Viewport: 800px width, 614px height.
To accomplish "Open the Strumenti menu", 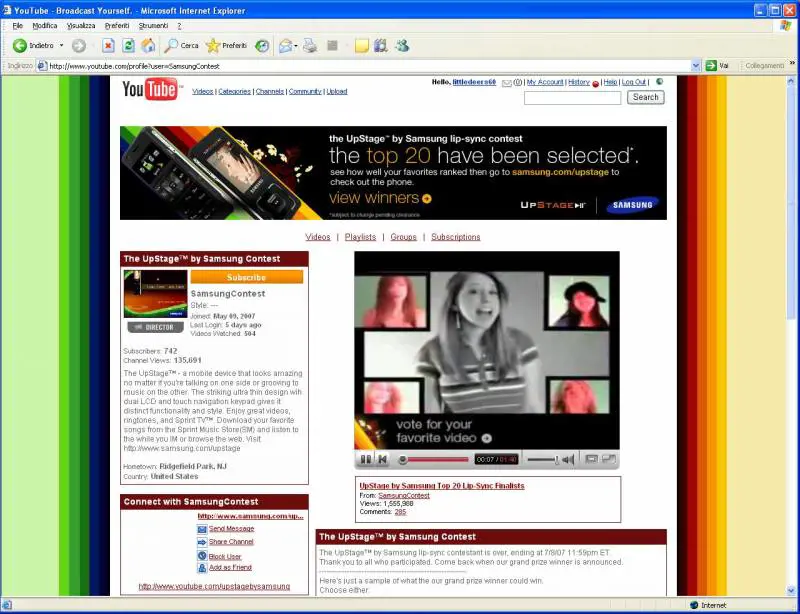I will coord(153,25).
